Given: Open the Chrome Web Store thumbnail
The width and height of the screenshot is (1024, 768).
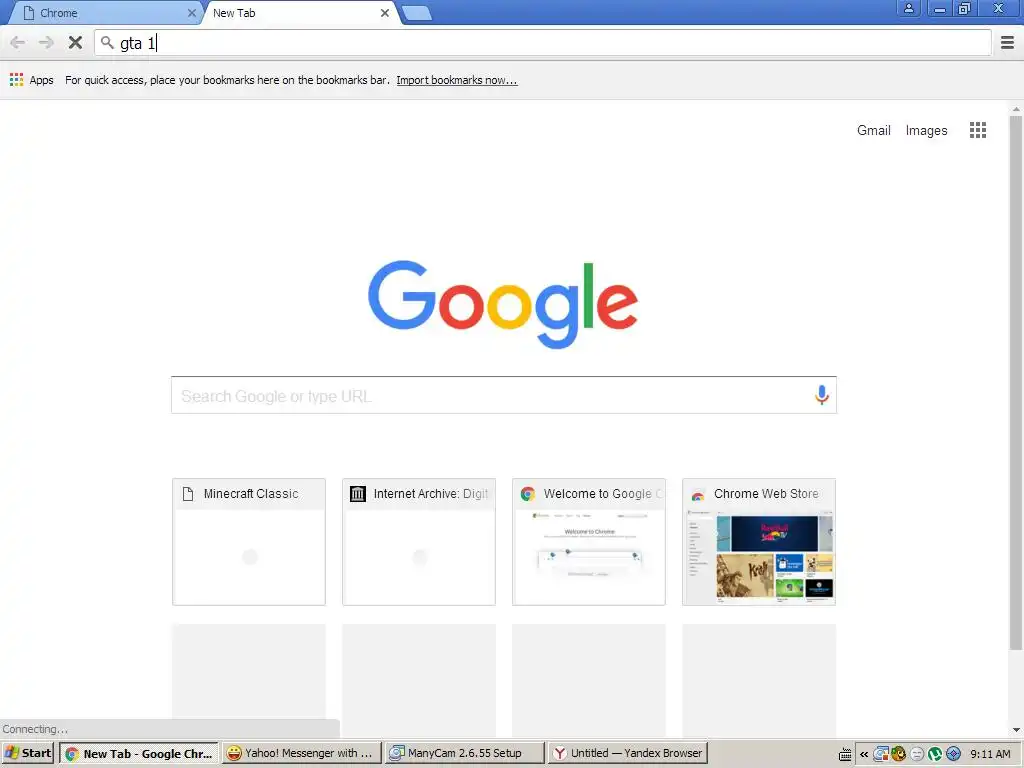Looking at the screenshot, I should click(759, 542).
